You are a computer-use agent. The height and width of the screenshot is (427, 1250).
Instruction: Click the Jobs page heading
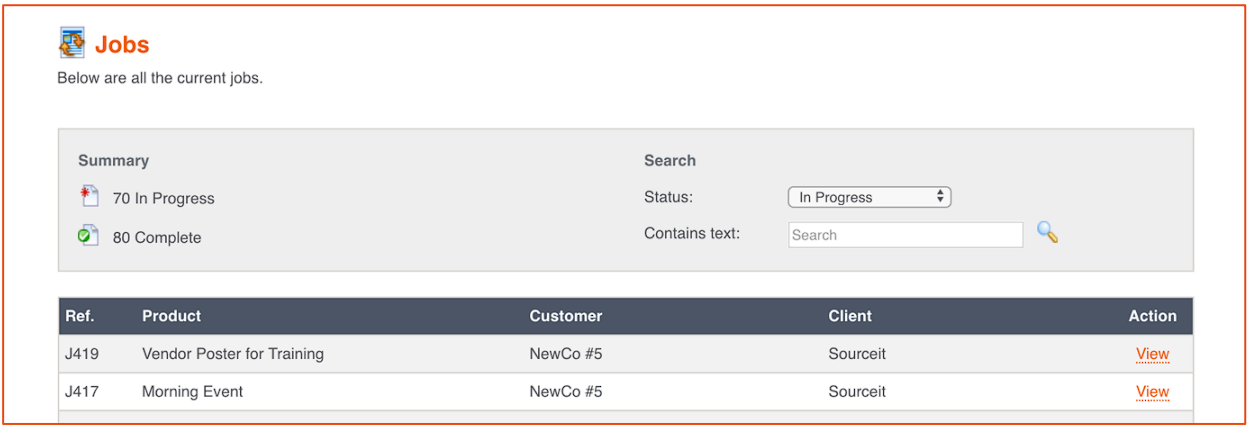(x=122, y=45)
